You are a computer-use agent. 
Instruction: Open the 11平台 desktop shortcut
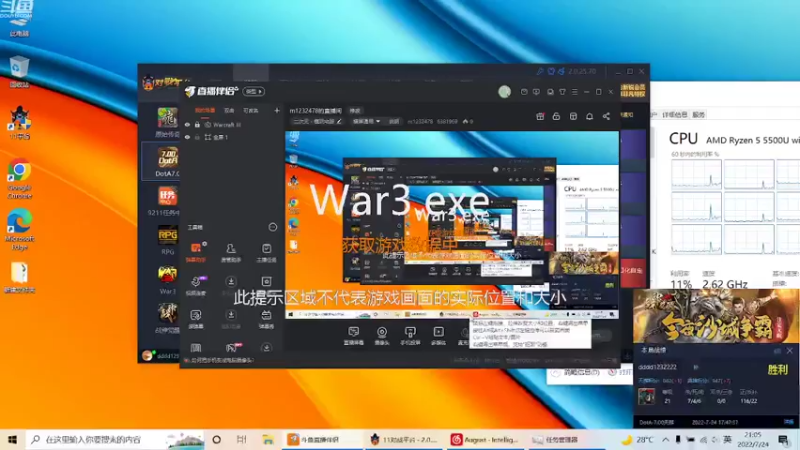(19, 122)
